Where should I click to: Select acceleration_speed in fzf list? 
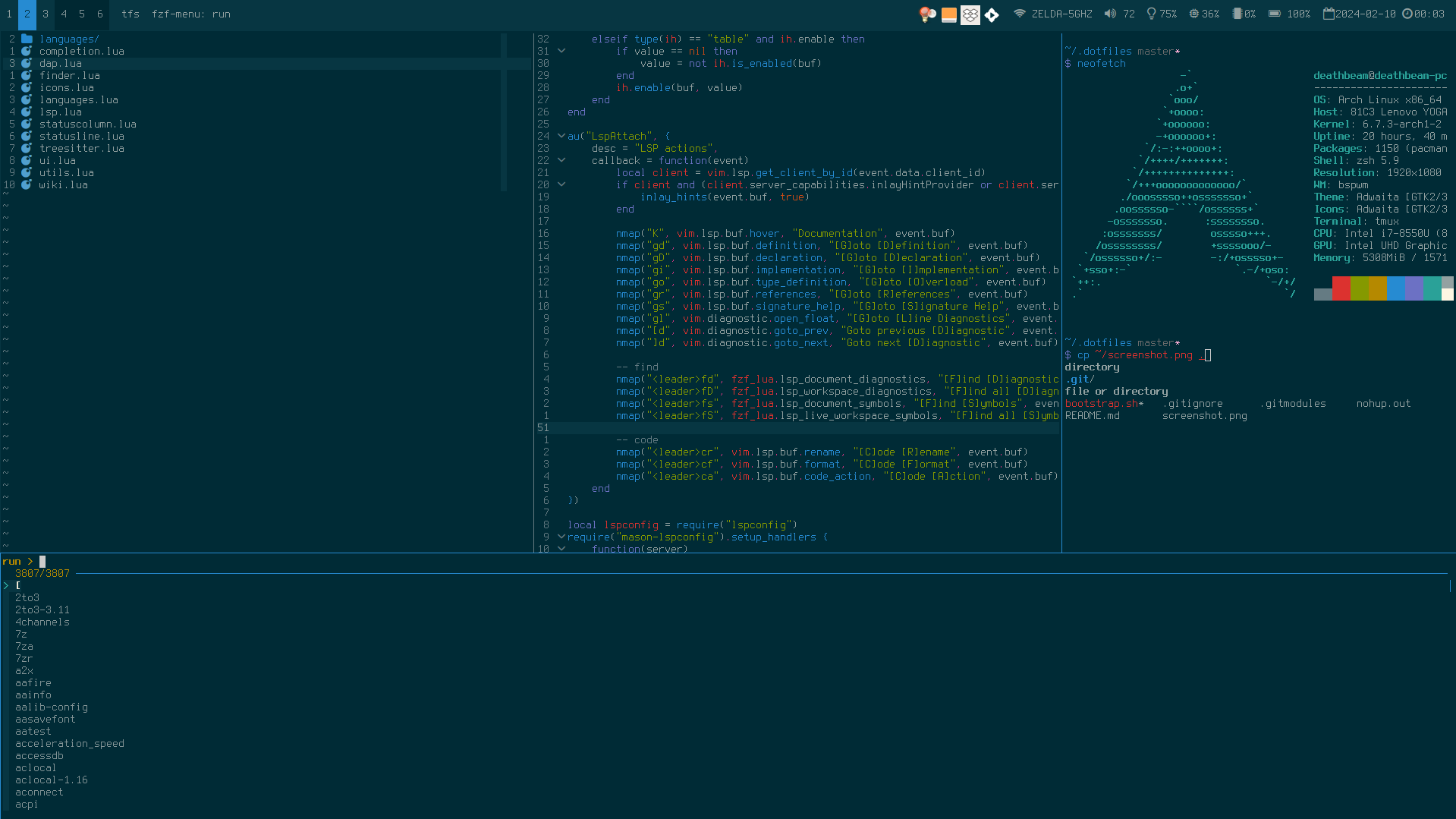[x=70, y=743]
